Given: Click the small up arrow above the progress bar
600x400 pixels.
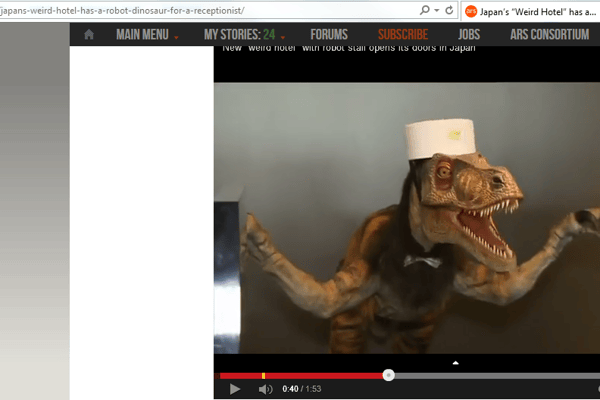Looking at the screenshot, I should point(455,362).
